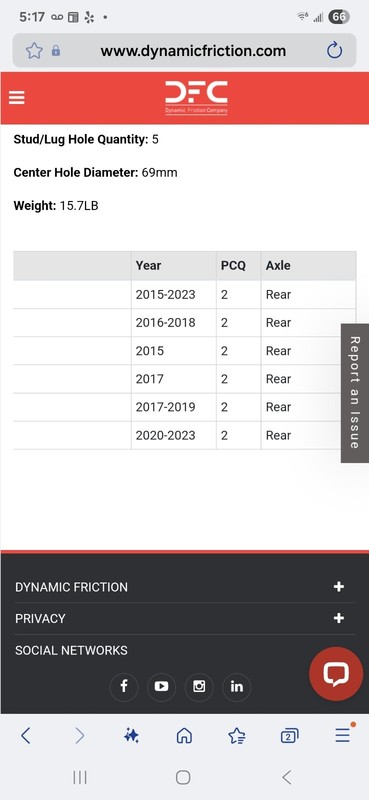This screenshot has width=369, height=800.
Task: Select the Social Networks footer heading
Action: pos(71,650)
